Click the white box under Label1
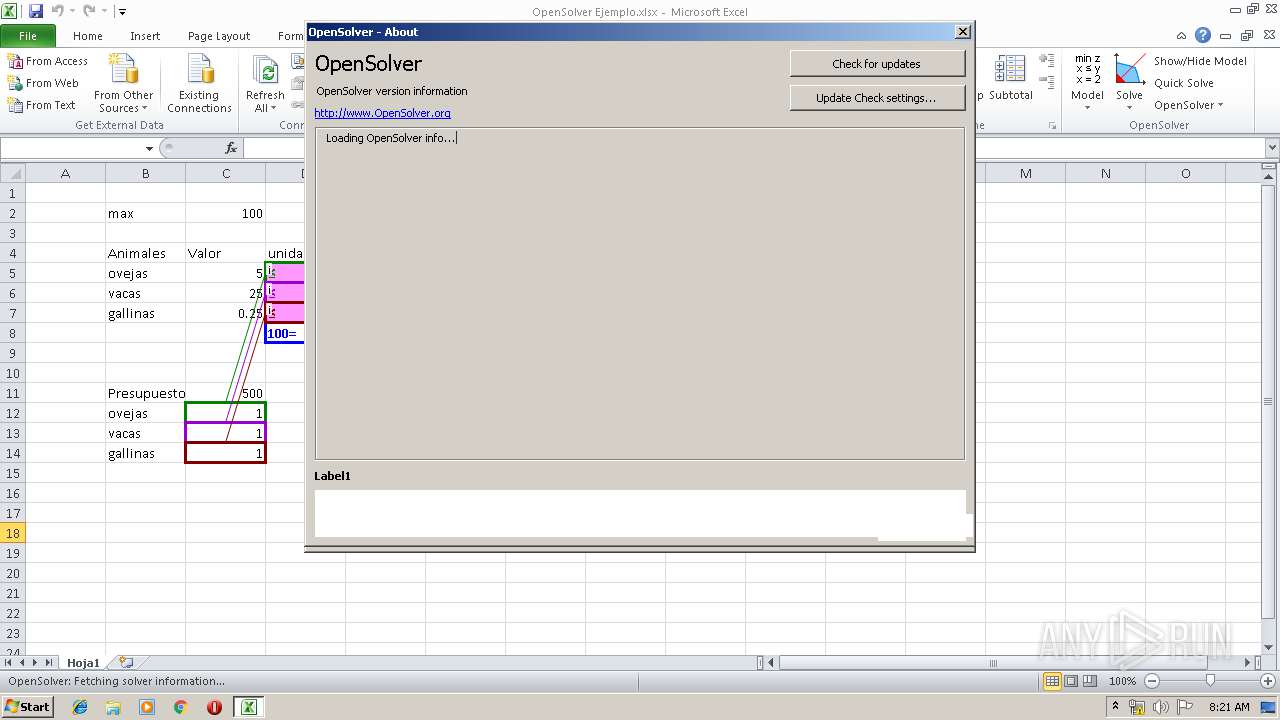This screenshot has width=1280, height=720. pos(640,514)
